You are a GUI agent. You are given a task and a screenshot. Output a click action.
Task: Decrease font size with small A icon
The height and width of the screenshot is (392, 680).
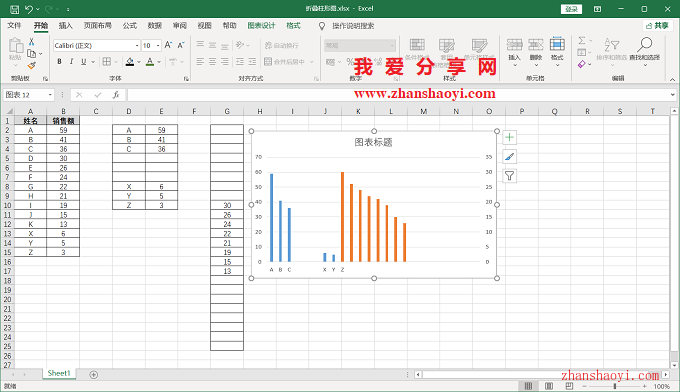coord(181,45)
